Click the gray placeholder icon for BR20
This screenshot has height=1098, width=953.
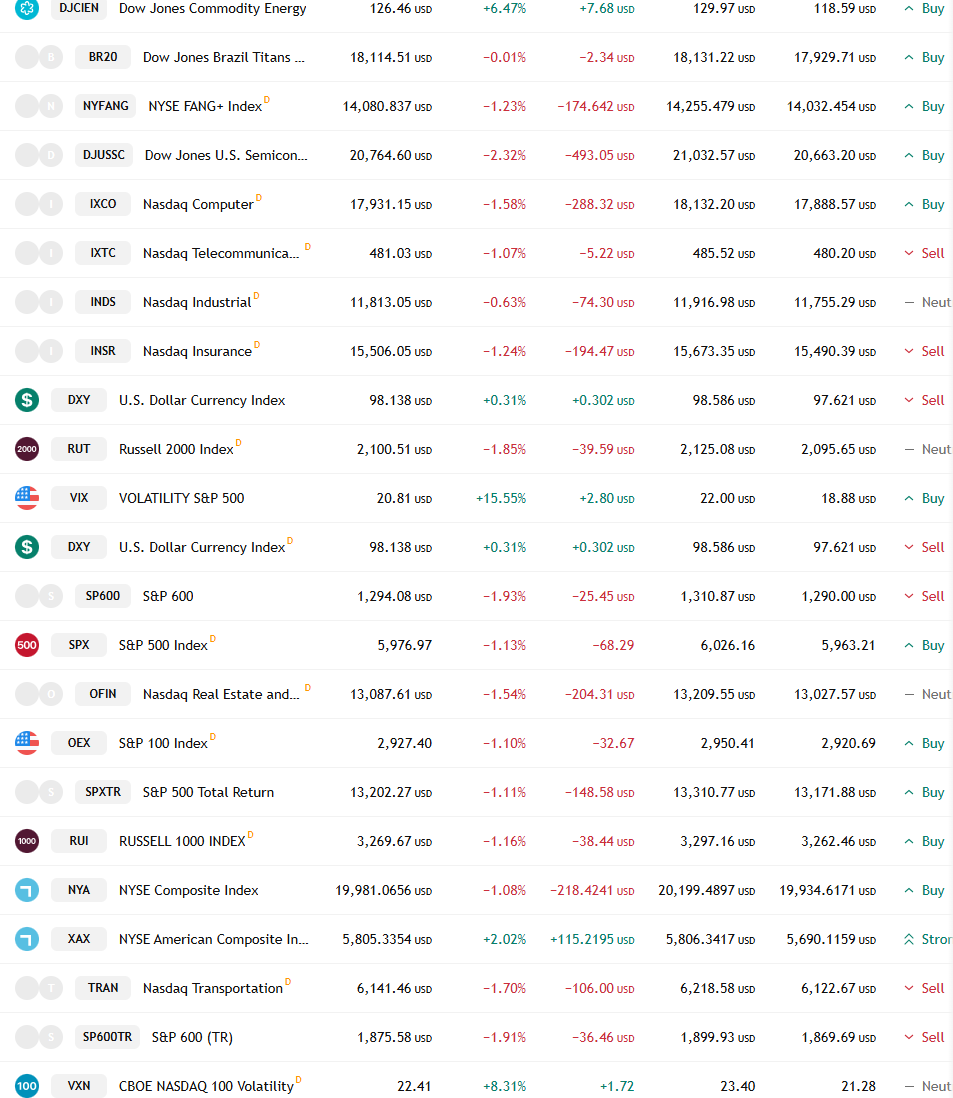[x=39, y=57]
